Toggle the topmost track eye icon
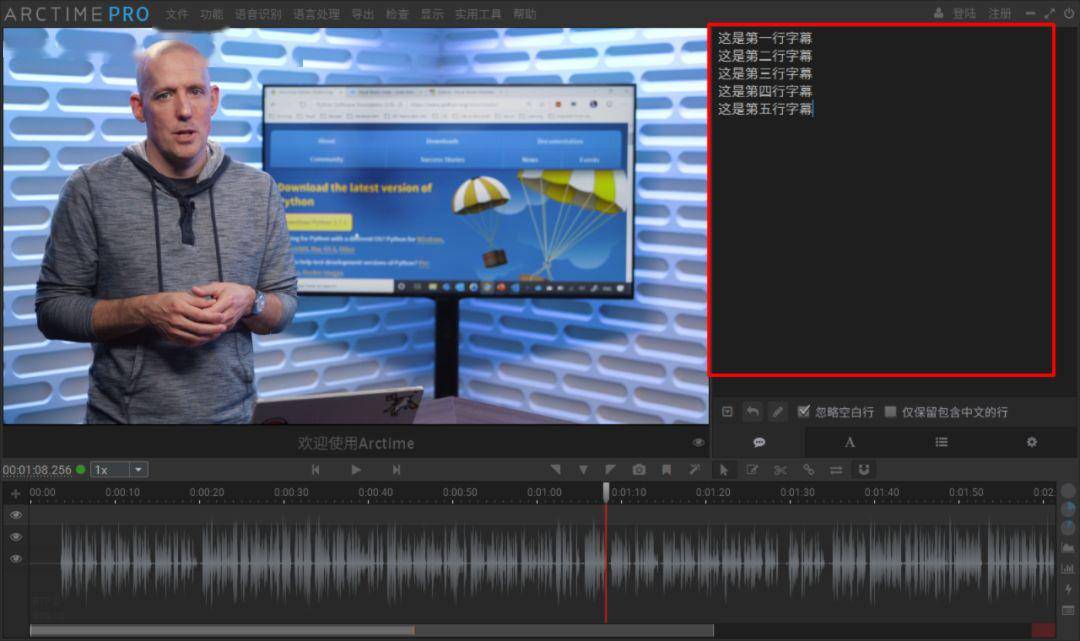Image resolution: width=1080 pixels, height=641 pixels. [15, 515]
